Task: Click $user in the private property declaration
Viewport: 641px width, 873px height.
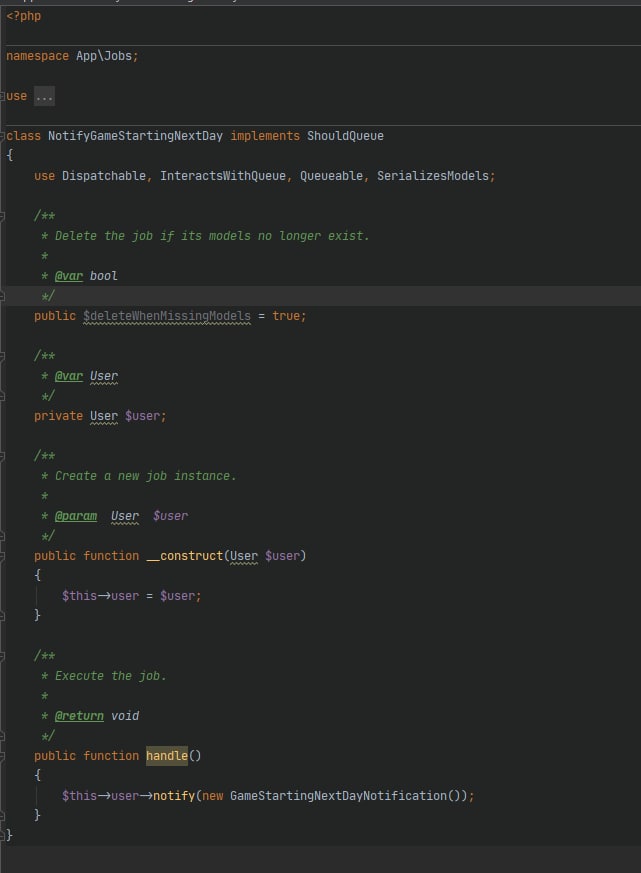Action: point(142,416)
